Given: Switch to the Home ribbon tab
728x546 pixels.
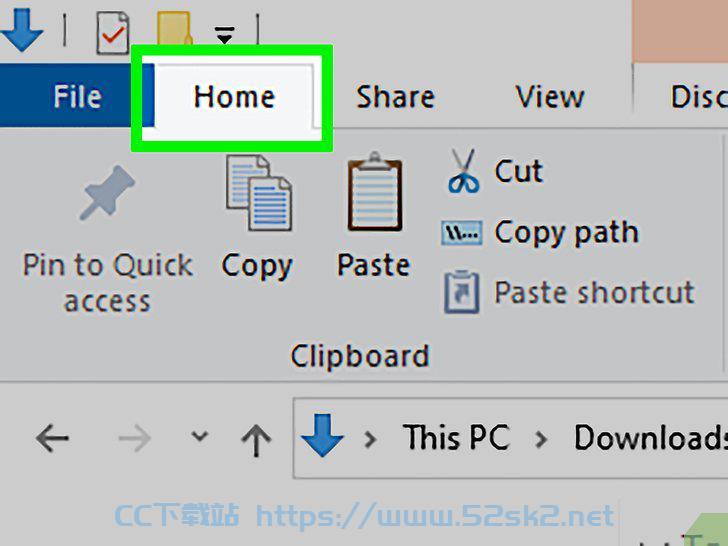Looking at the screenshot, I should [234, 96].
